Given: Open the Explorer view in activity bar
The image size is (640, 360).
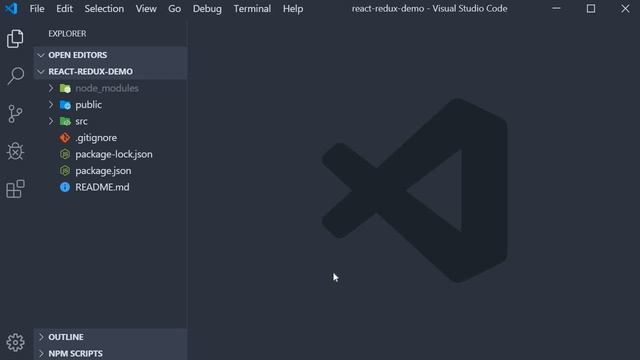Looking at the screenshot, I should 15,39.
